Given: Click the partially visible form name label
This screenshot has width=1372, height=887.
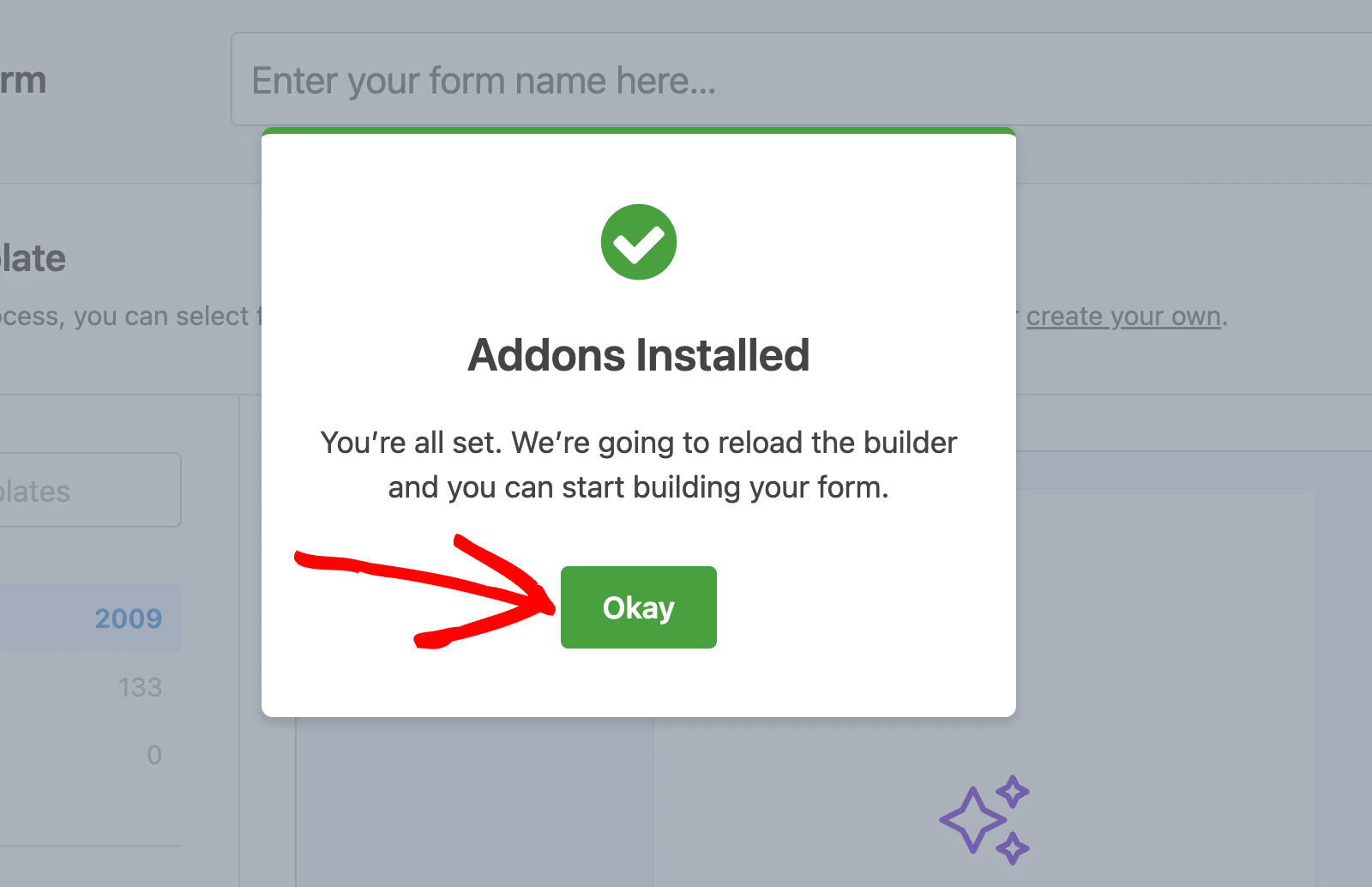Looking at the screenshot, I should pos(23,81).
